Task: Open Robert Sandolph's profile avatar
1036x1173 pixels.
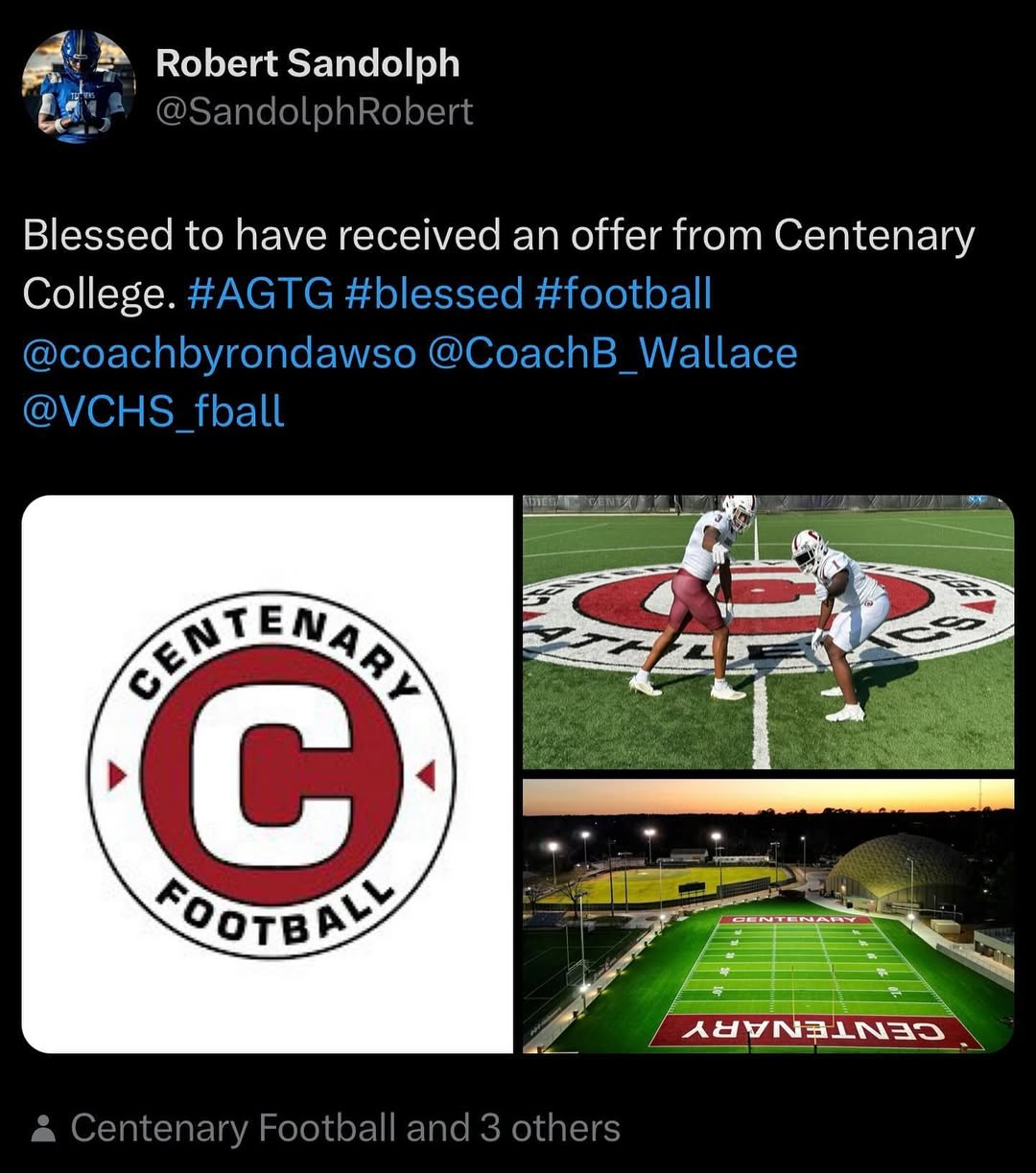Action: tap(79, 86)
